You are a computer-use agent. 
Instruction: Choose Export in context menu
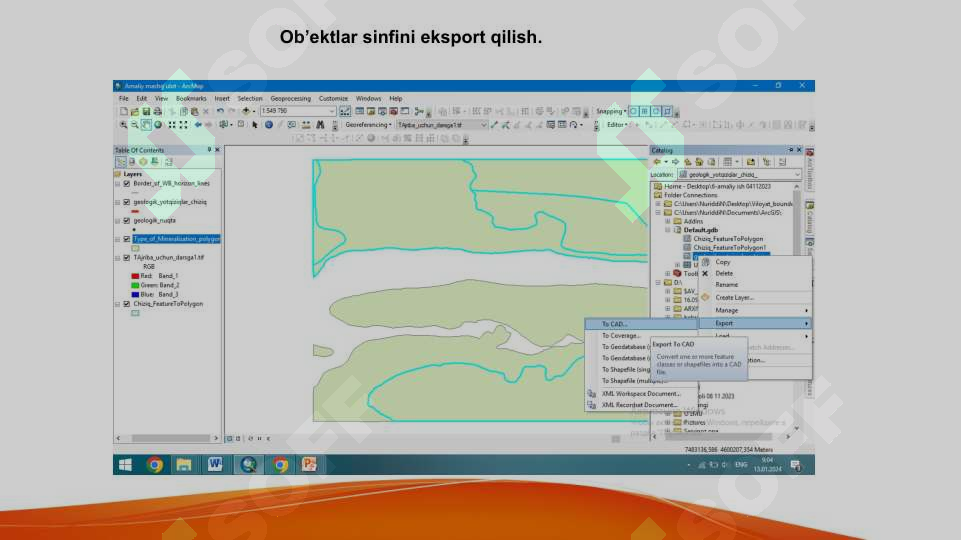pyautogui.click(x=756, y=323)
